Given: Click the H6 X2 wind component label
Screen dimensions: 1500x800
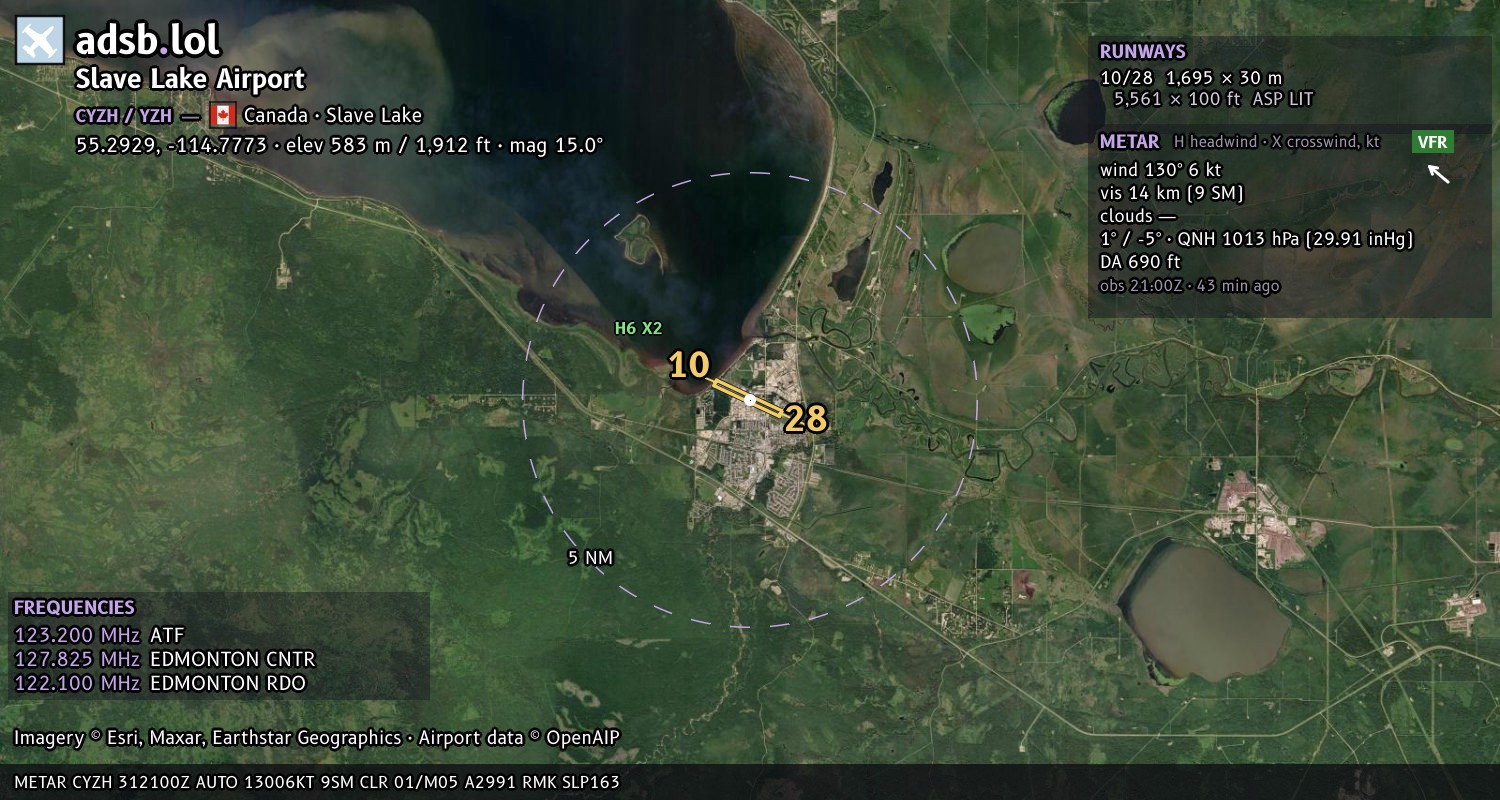Looking at the screenshot, I should coord(638,327).
